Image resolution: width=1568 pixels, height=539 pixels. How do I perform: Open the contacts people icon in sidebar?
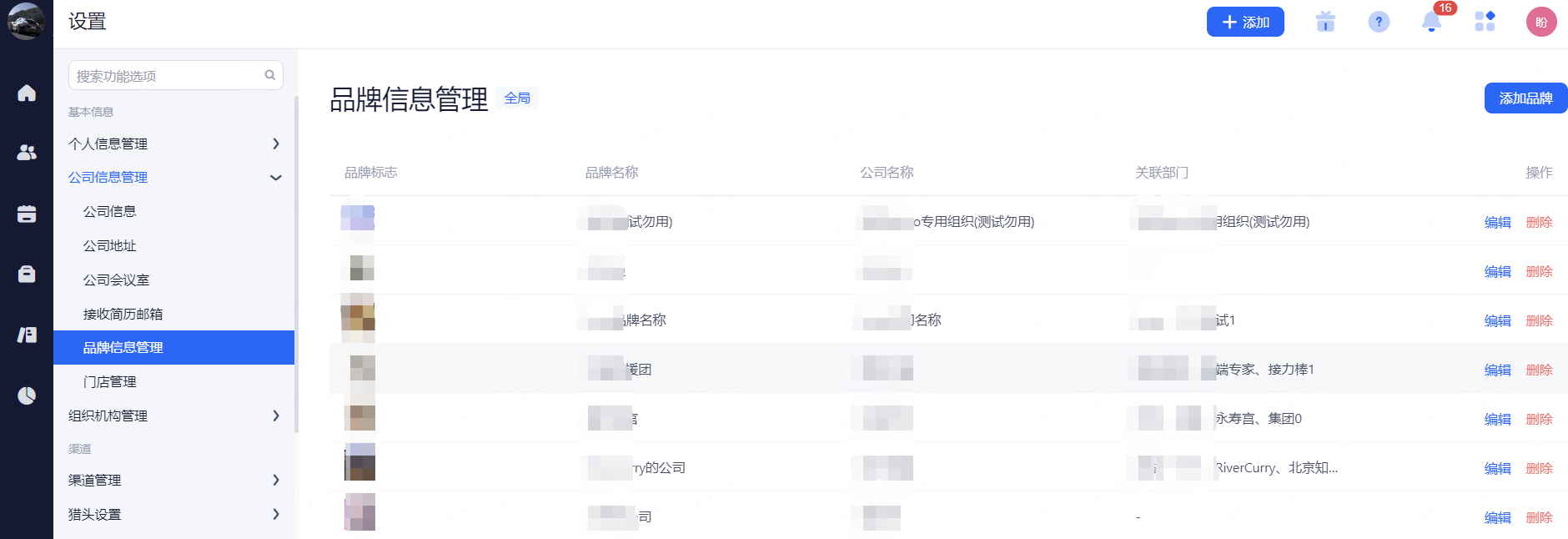(27, 153)
